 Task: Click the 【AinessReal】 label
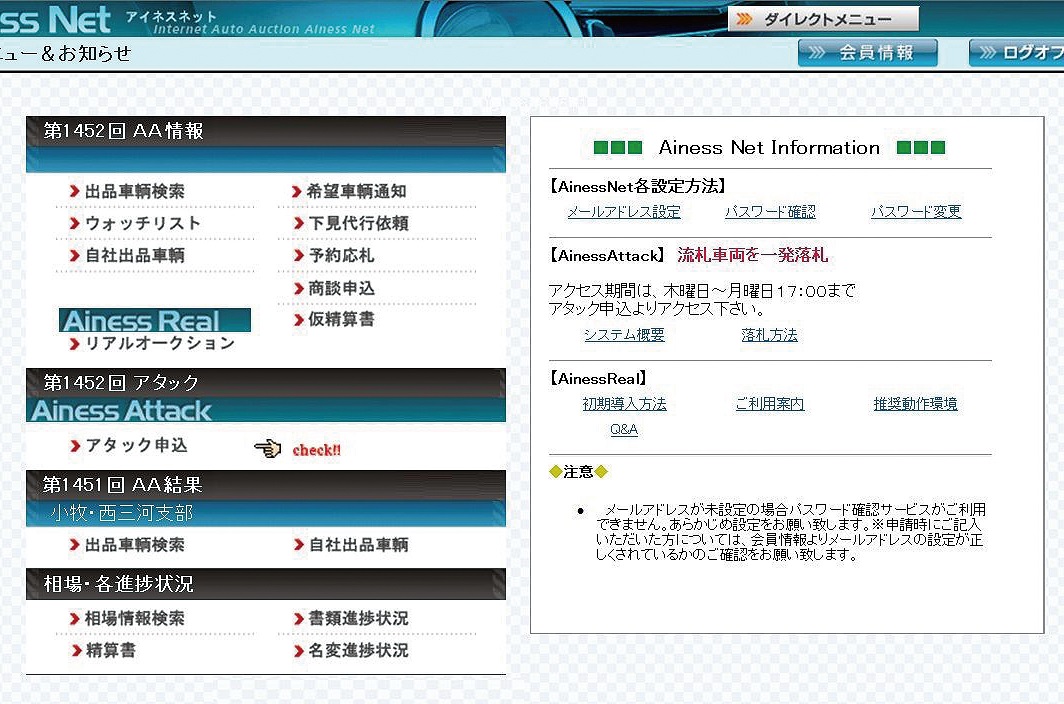pos(598,379)
